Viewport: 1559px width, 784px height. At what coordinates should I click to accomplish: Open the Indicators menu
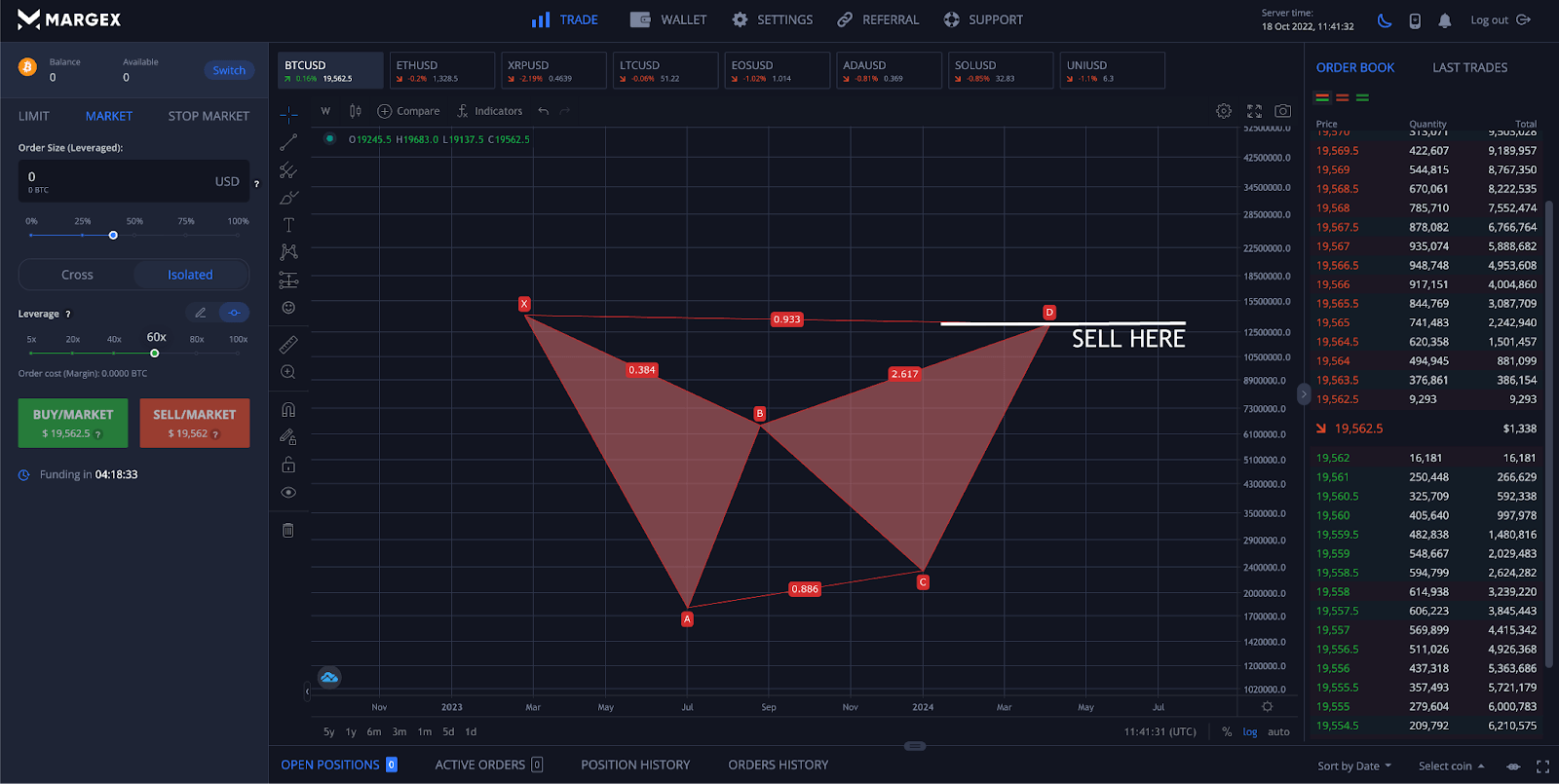pos(489,111)
